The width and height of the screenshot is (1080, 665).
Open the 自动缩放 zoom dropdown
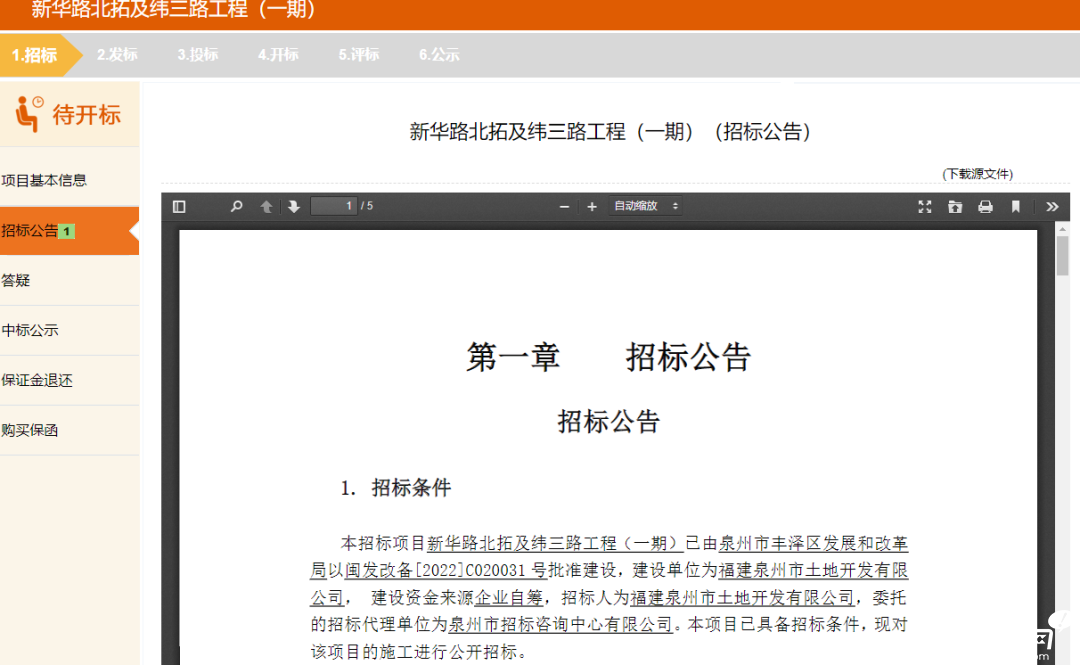[x=646, y=206]
